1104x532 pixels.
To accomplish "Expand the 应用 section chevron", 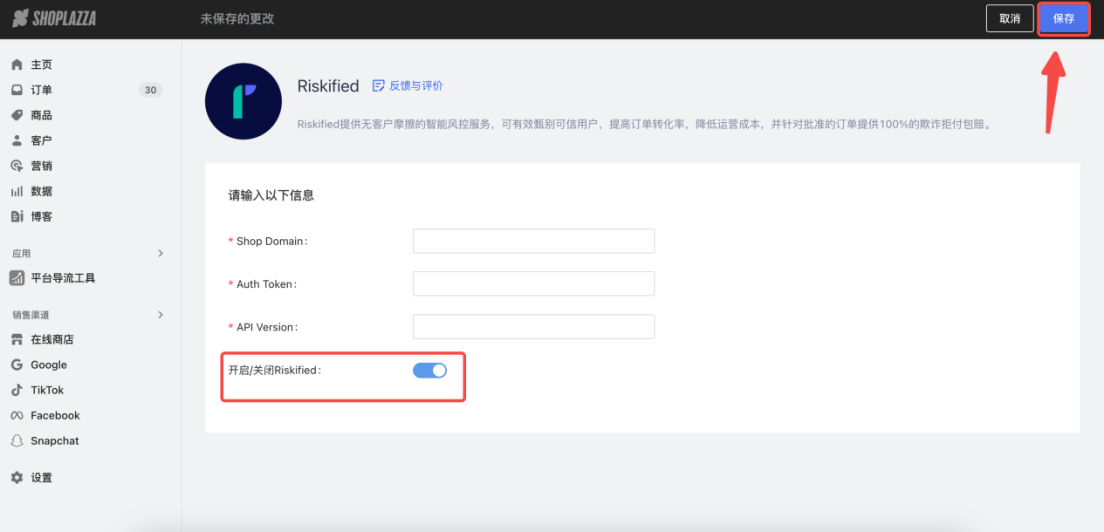I will (x=161, y=253).
